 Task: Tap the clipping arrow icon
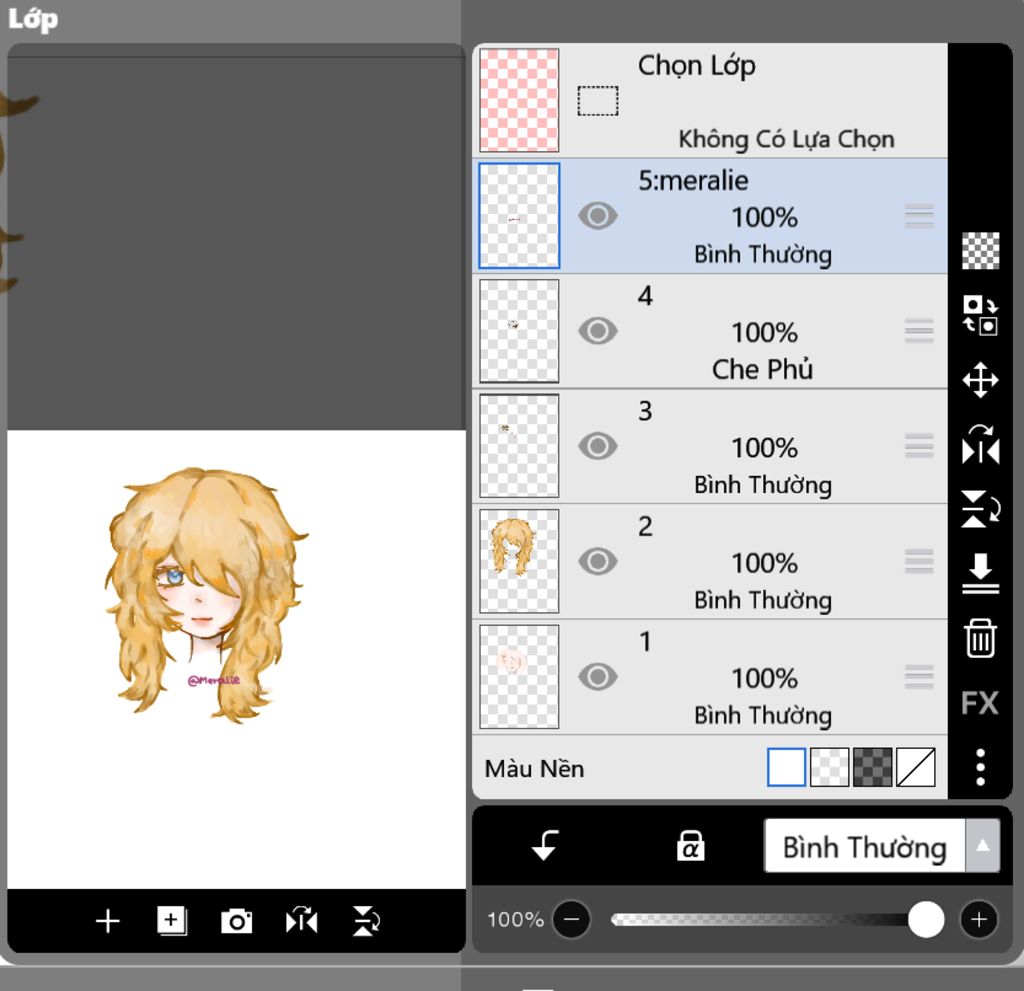click(x=545, y=845)
